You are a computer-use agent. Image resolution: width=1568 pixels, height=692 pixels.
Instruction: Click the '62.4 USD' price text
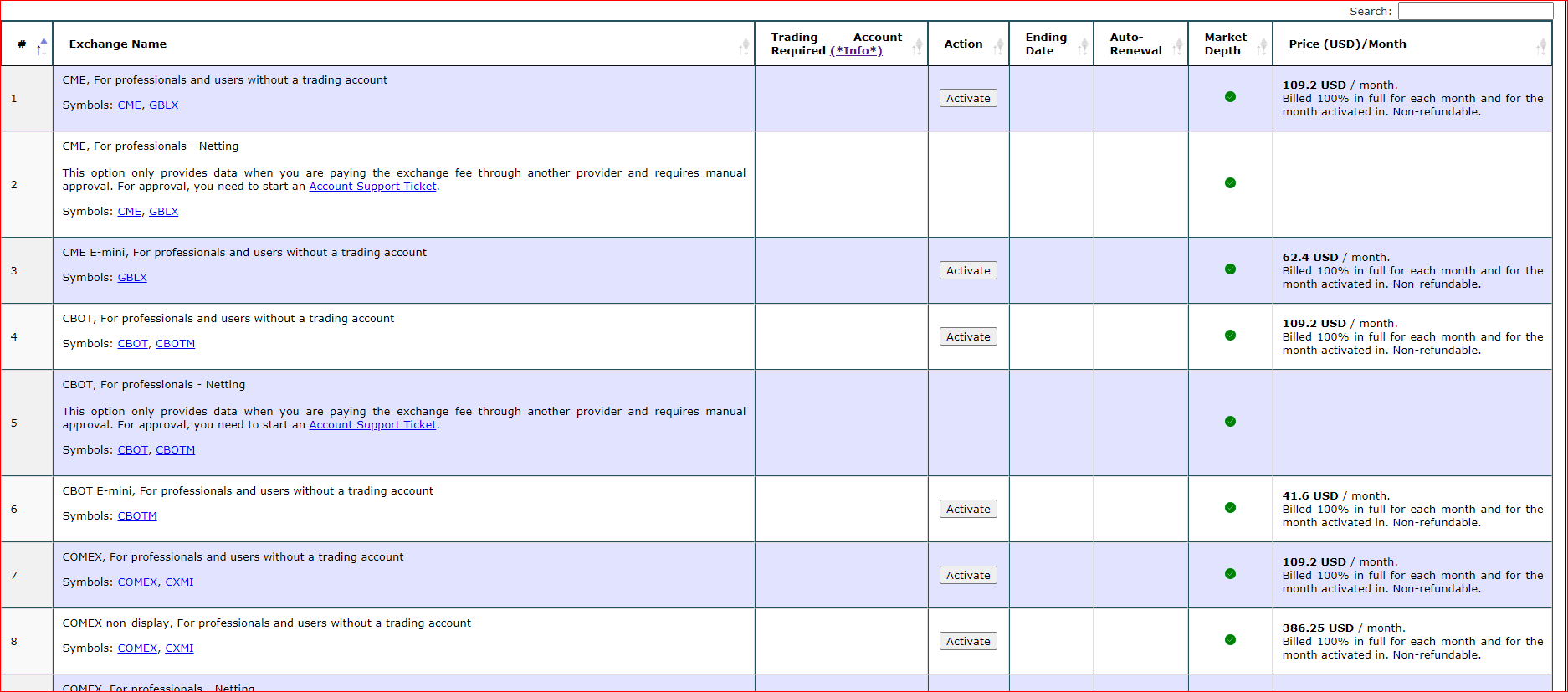[1310, 258]
